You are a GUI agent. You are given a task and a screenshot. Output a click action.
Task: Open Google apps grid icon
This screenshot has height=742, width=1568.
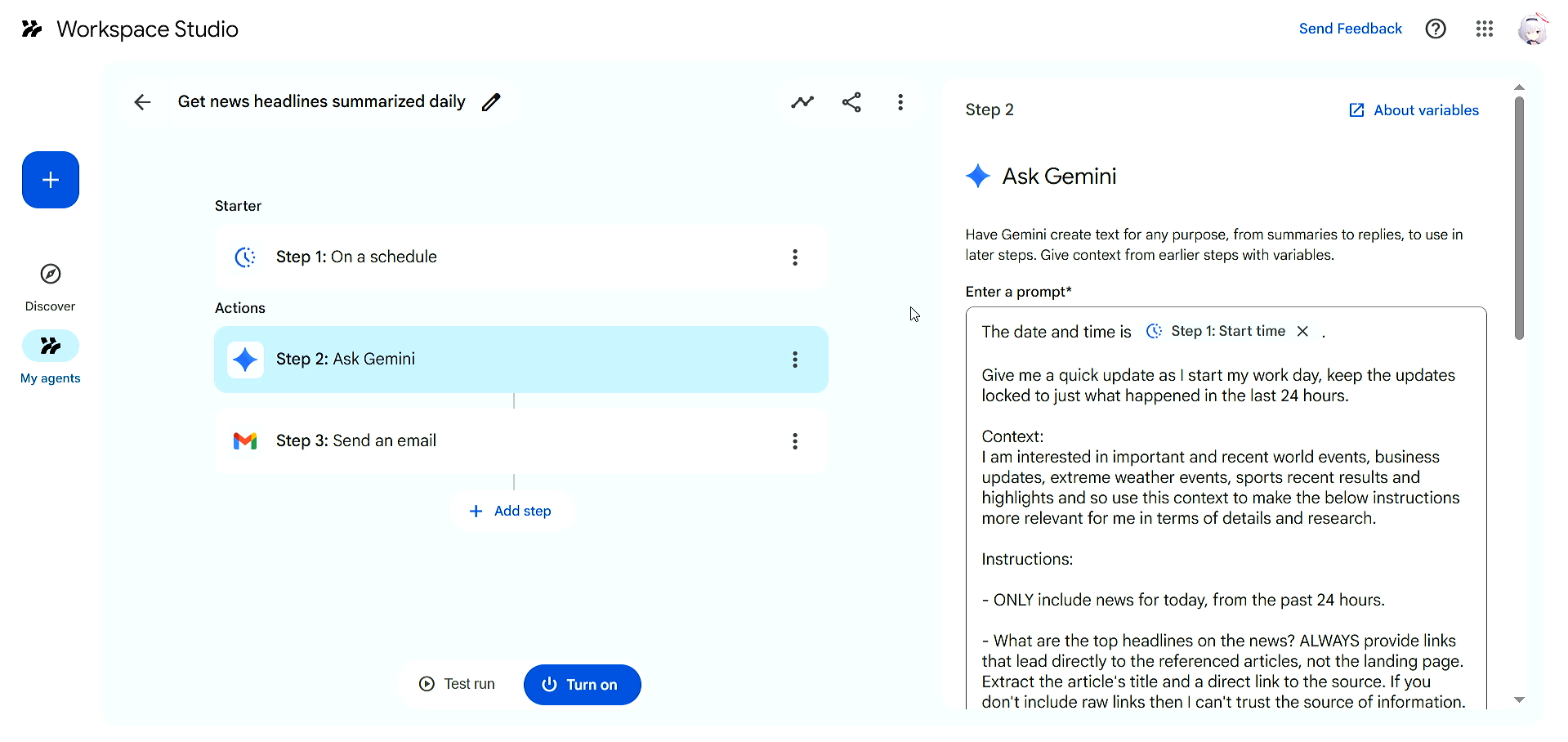tap(1484, 29)
